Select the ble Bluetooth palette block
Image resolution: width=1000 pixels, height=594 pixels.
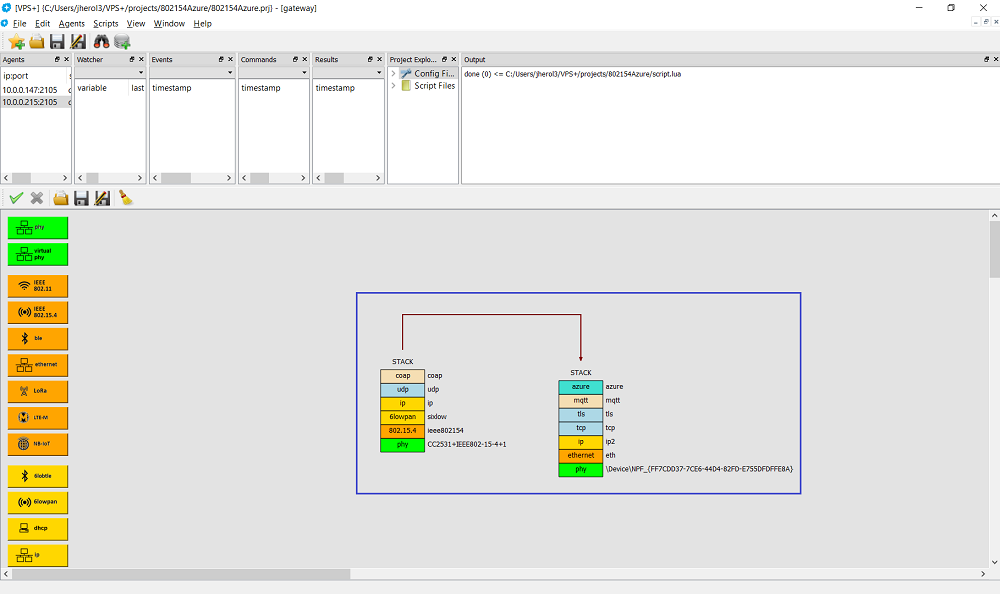[x=38, y=339]
